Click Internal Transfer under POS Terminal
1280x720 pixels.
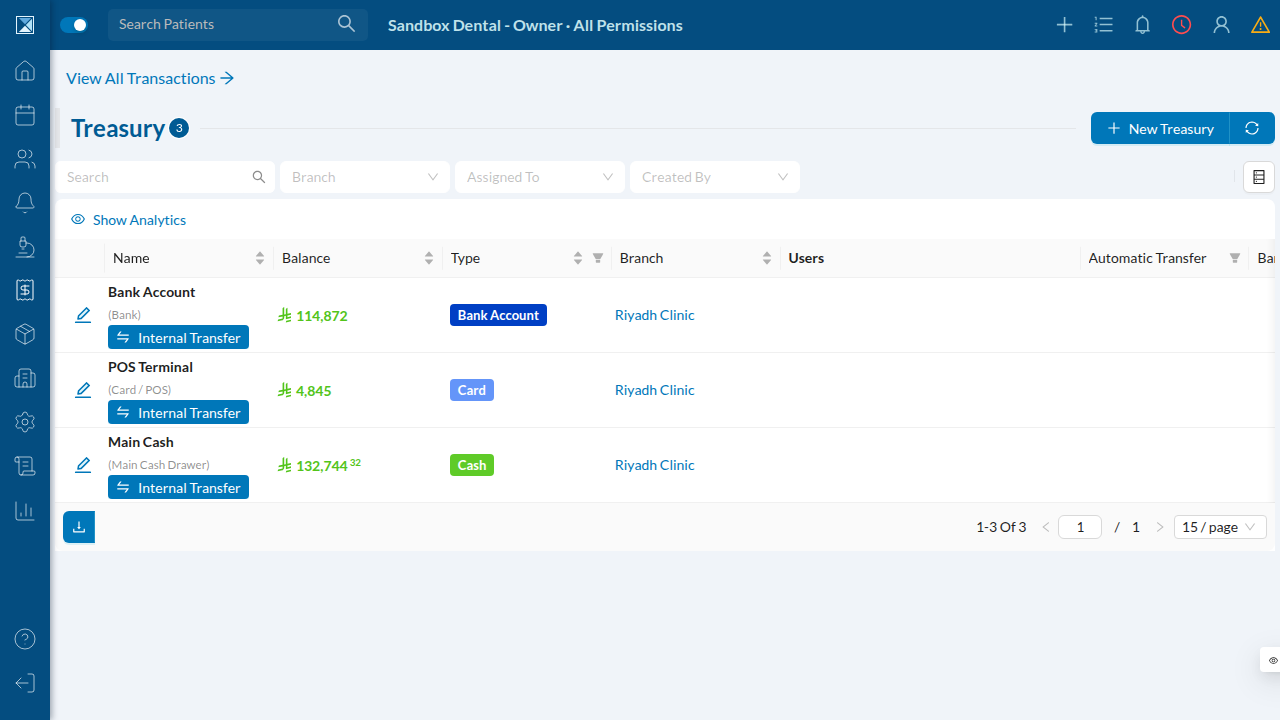pos(178,413)
